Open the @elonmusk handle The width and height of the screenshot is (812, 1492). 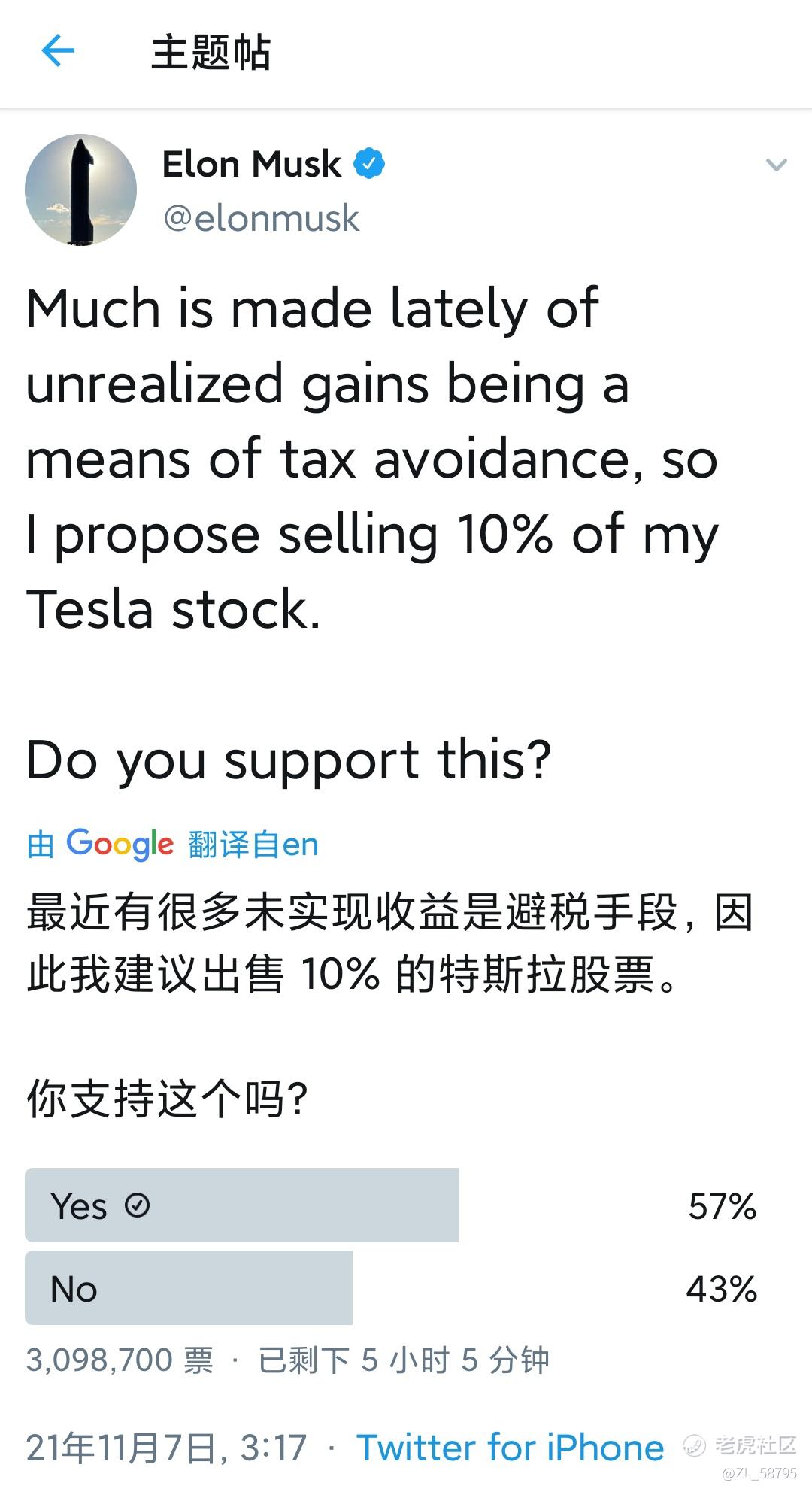point(261,219)
